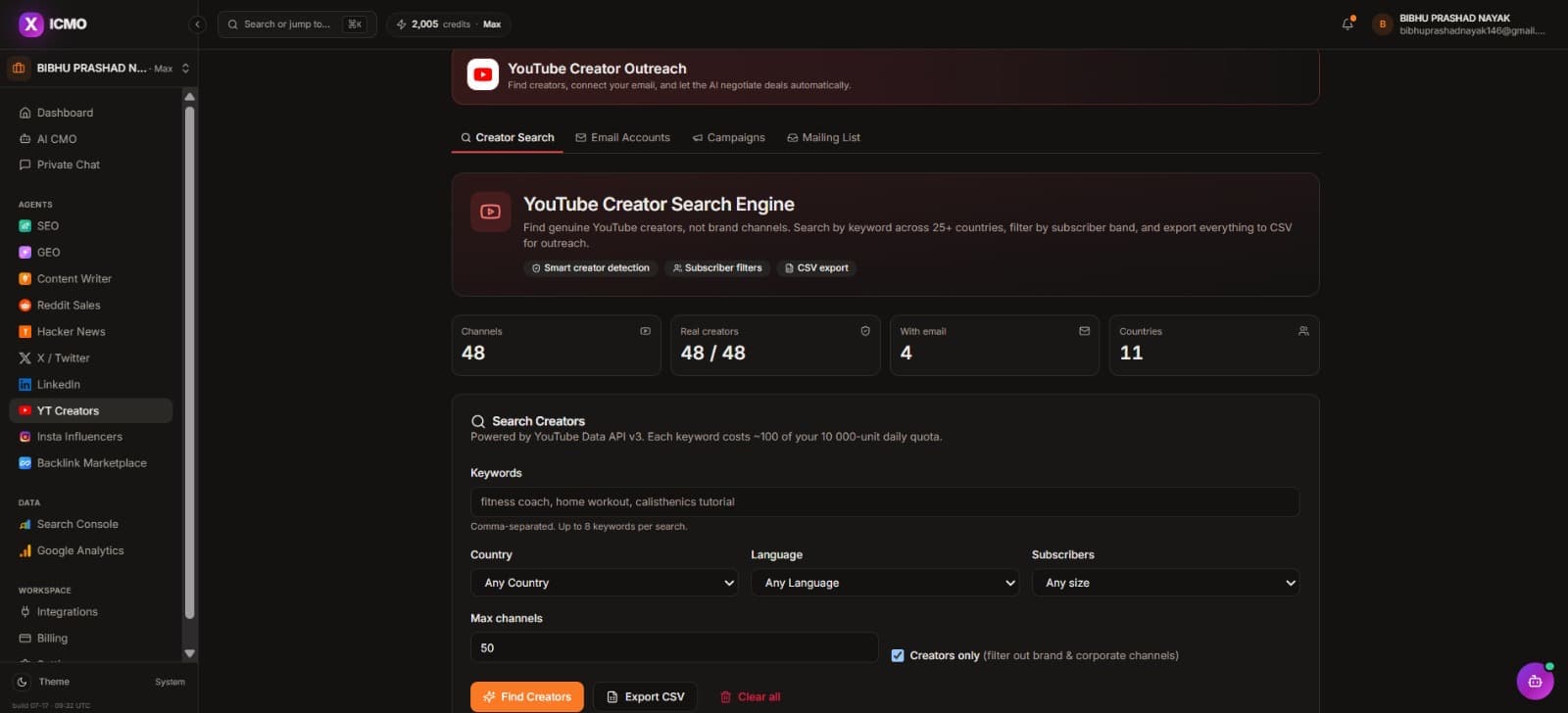Image resolution: width=1568 pixels, height=713 pixels.
Task: Switch to the Creator Search tab
Action: click(x=508, y=137)
